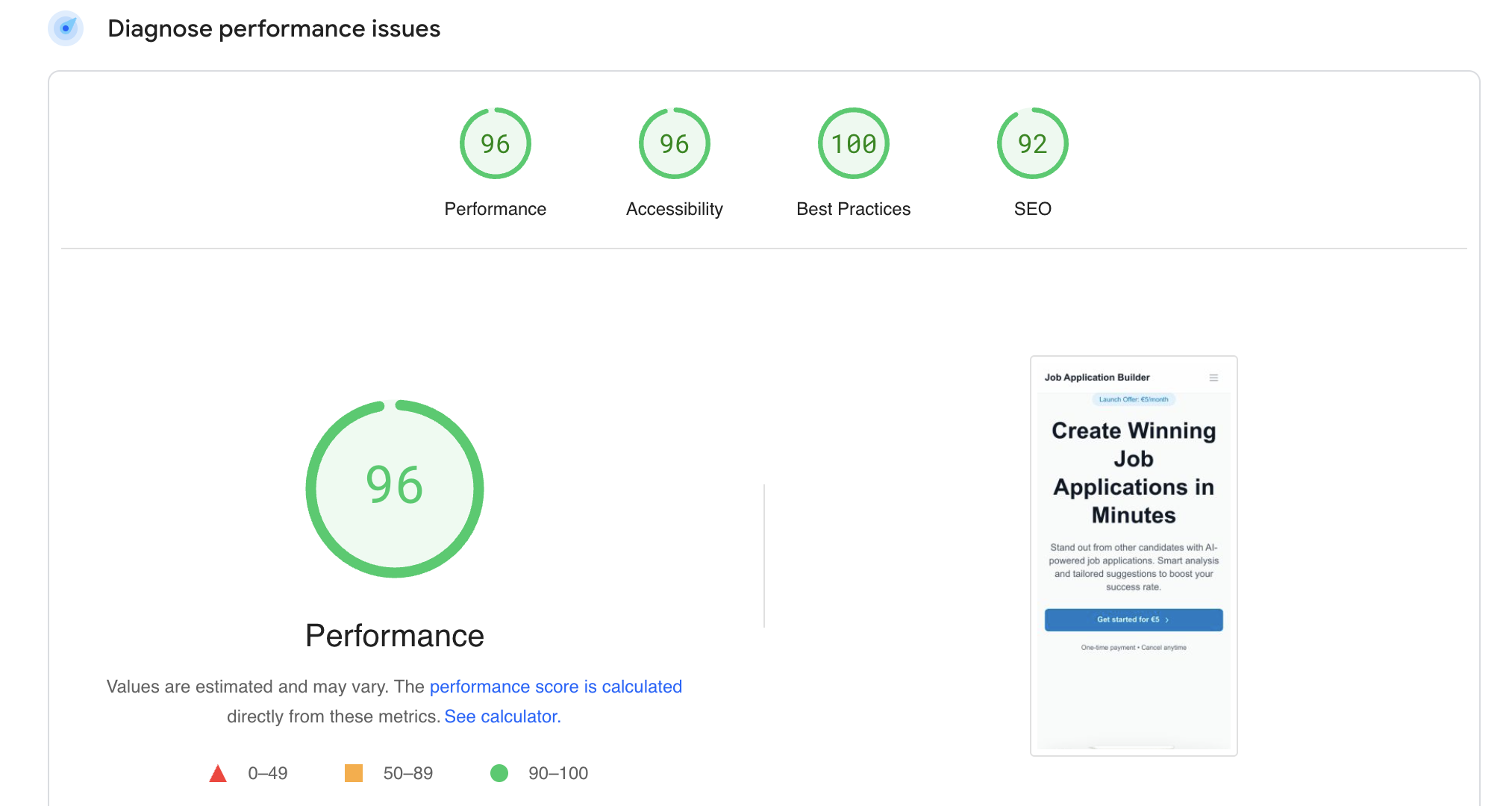Jump to the Performance category label
Image resolution: width=1512 pixels, height=806 pixels.
pyautogui.click(x=495, y=209)
